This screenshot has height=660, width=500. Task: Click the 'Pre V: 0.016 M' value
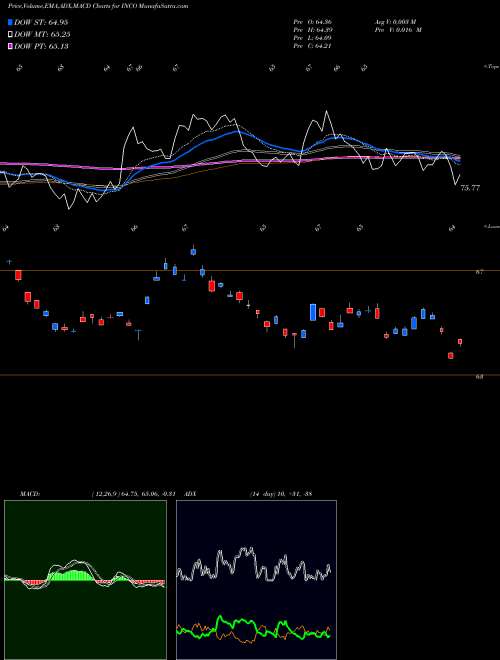pyautogui.click(x=400, y=30)
